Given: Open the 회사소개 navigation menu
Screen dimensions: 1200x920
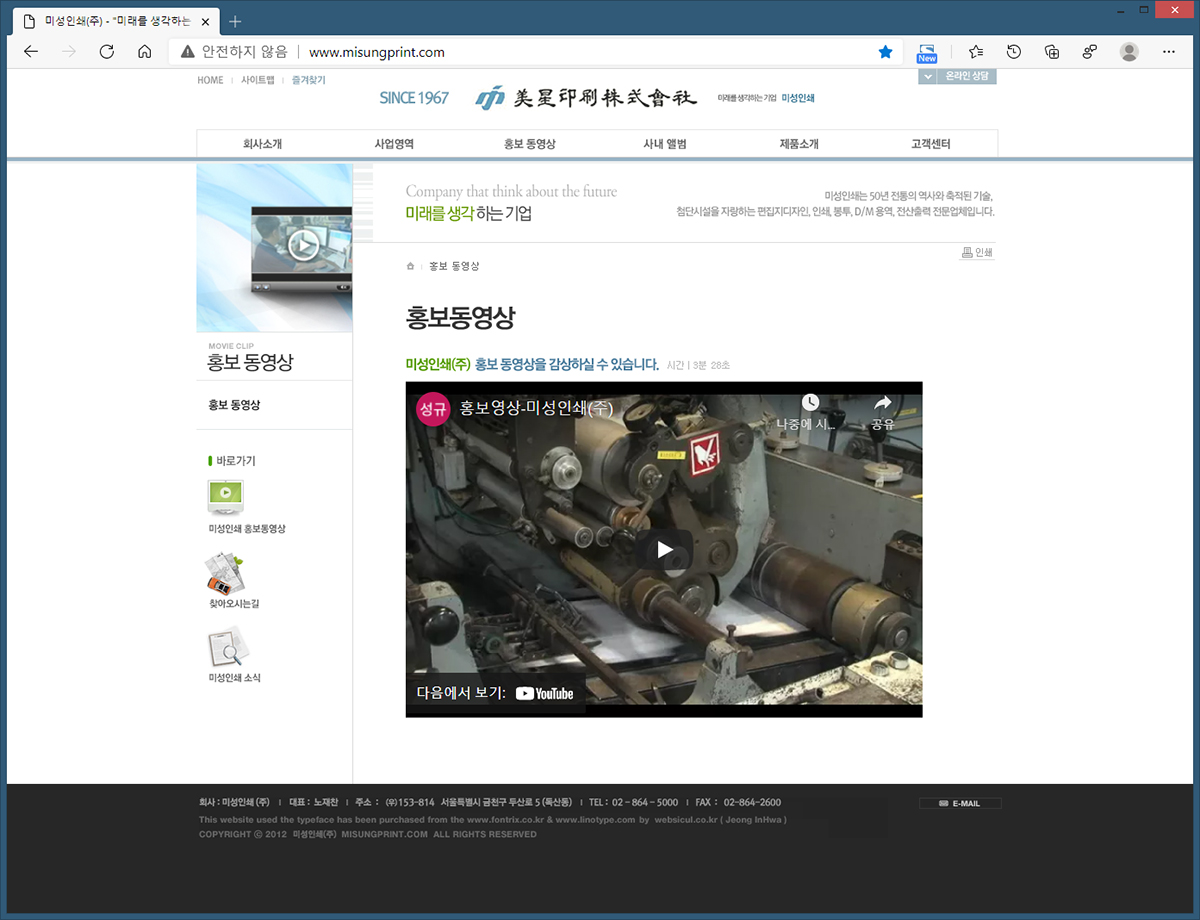Looking at the screenshot, I should click(262, 144).
